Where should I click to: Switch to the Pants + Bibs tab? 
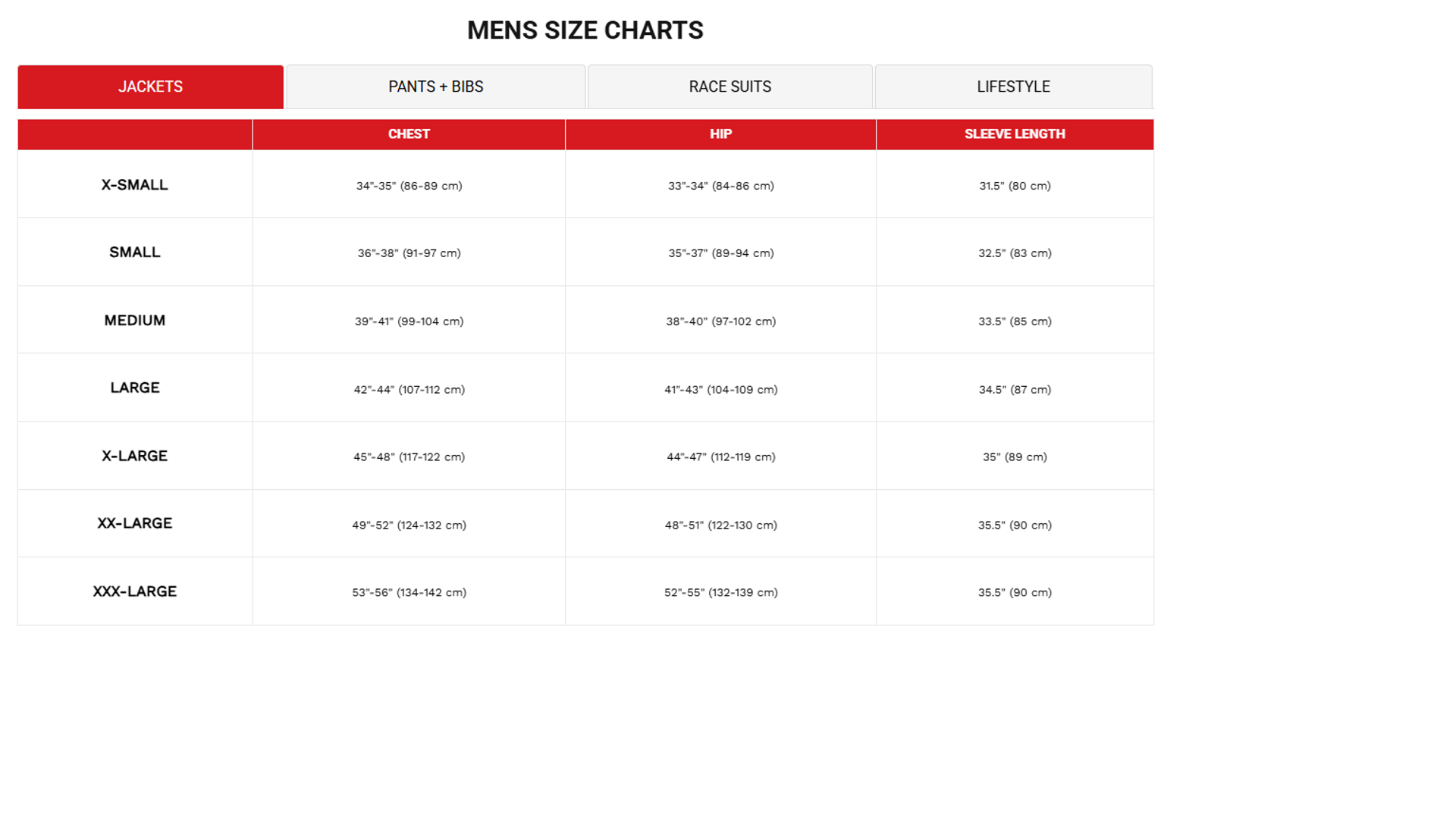click(435, 86)
